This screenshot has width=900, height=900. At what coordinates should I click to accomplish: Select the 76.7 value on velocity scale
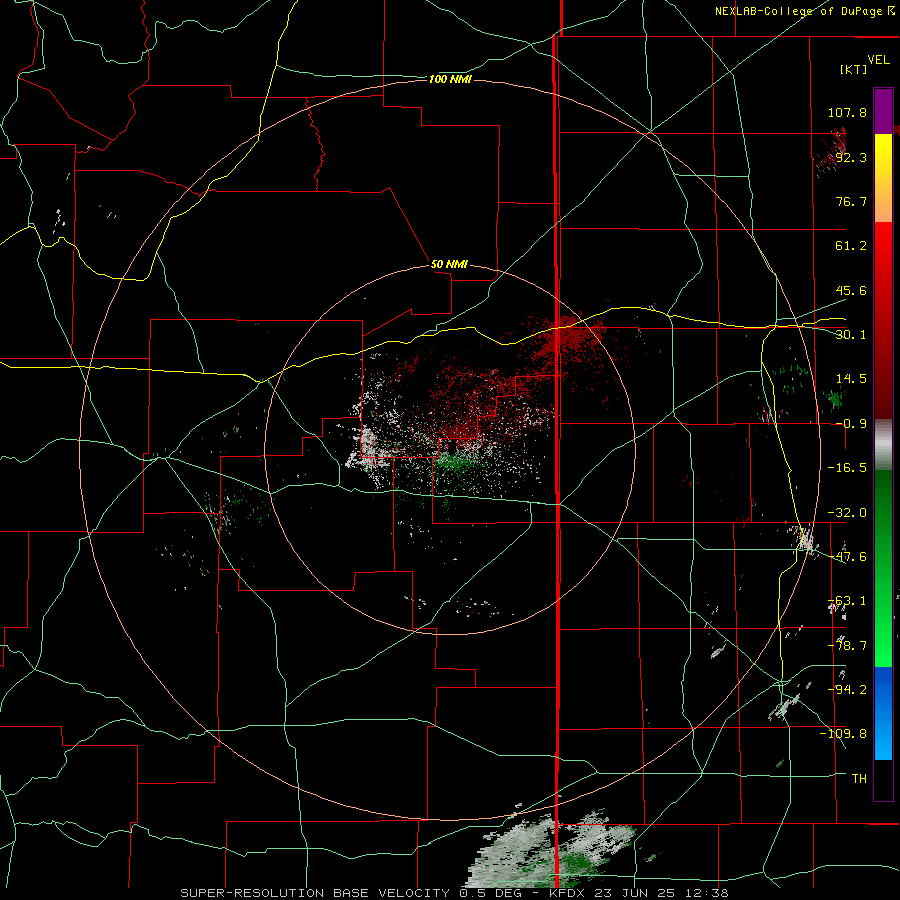pyautogui.click(x=851, y=201)
